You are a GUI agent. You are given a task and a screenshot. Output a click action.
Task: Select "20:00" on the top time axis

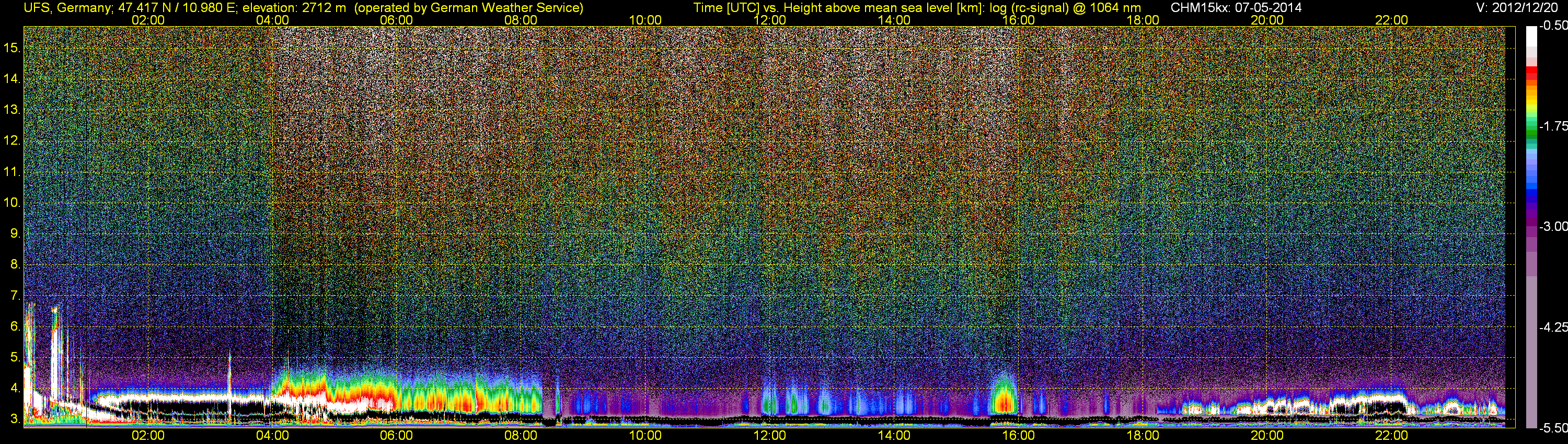click(x=1267, y=20)
